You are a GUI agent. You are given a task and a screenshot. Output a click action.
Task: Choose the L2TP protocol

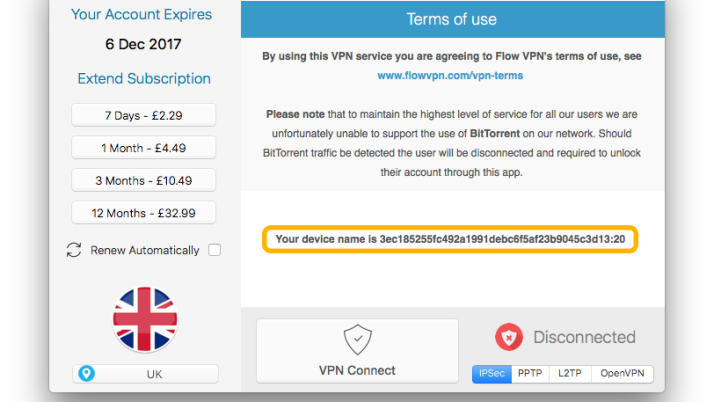pos(569,374)
